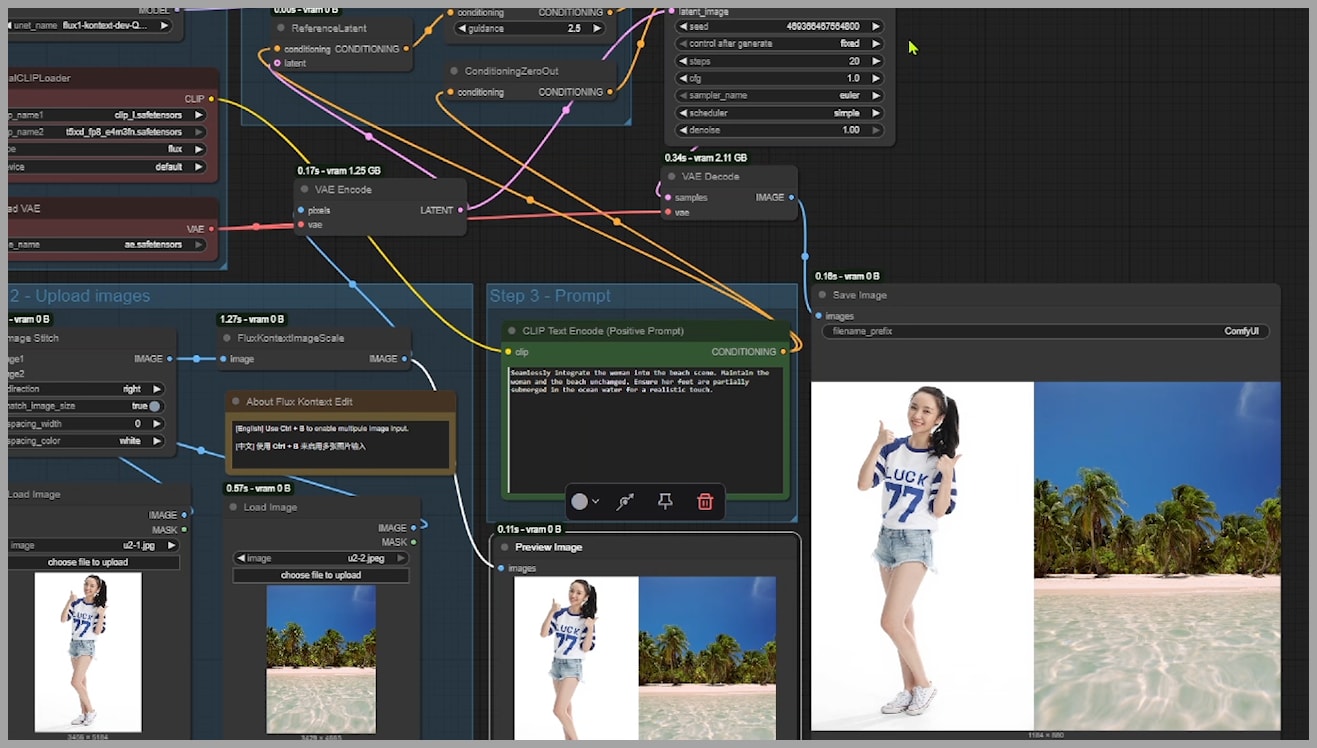Increase steps value with right arrow
Image resolution: width=1317 pixels, height=748 pixels.
[875, 61]
